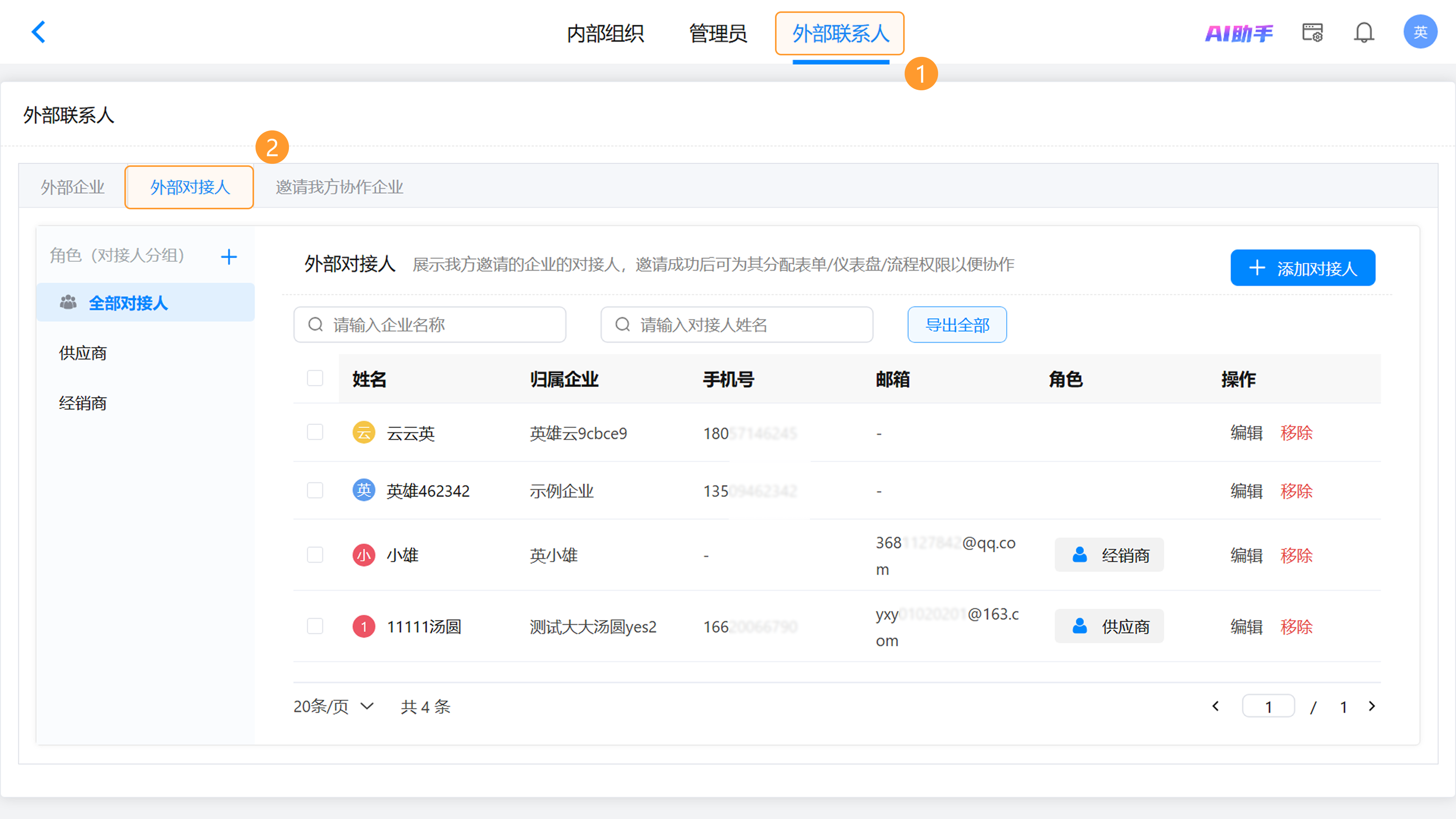Viewport: 1456px width, 819px height.
Task: Open the 英 user avatar menu
Action: [x=1420, y=32]
